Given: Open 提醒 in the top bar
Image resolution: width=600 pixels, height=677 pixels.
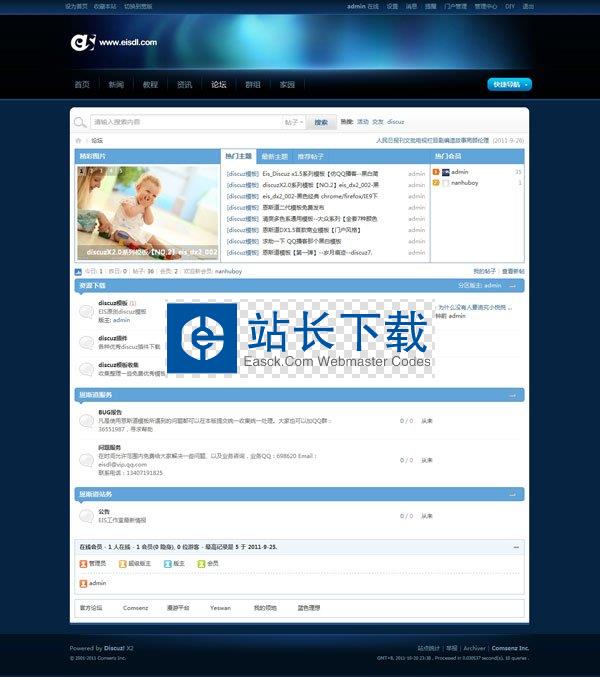Looking at the screenshot, I should click(x=430, y=6).
